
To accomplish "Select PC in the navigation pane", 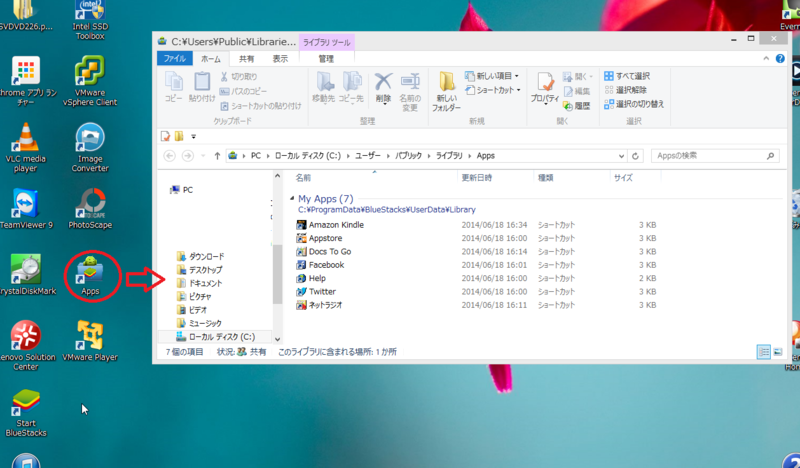I will 182,190.
